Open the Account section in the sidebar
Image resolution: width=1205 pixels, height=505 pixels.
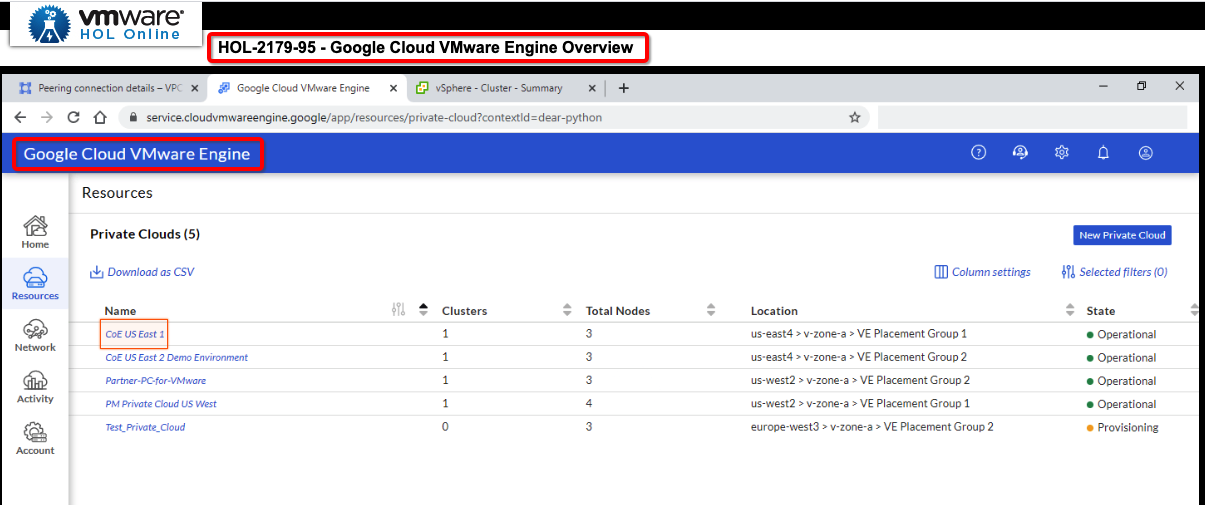click(35, 438)
